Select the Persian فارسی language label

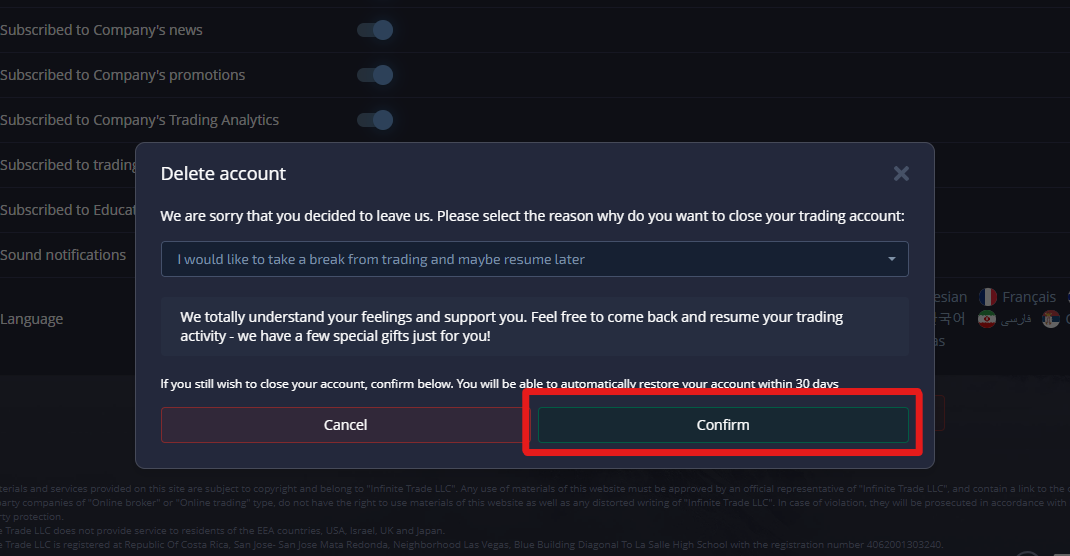pos(1015,319)
